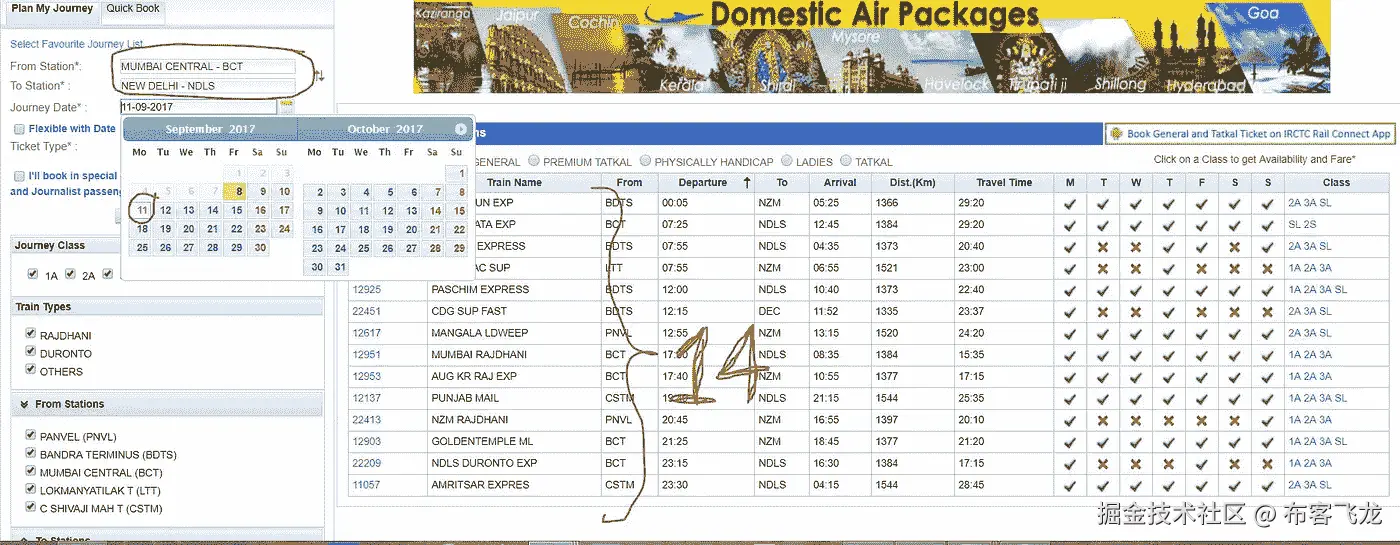Viewport: 1400px width, 545px height.
Task: Open train number 22209 link
Action: 366,463
